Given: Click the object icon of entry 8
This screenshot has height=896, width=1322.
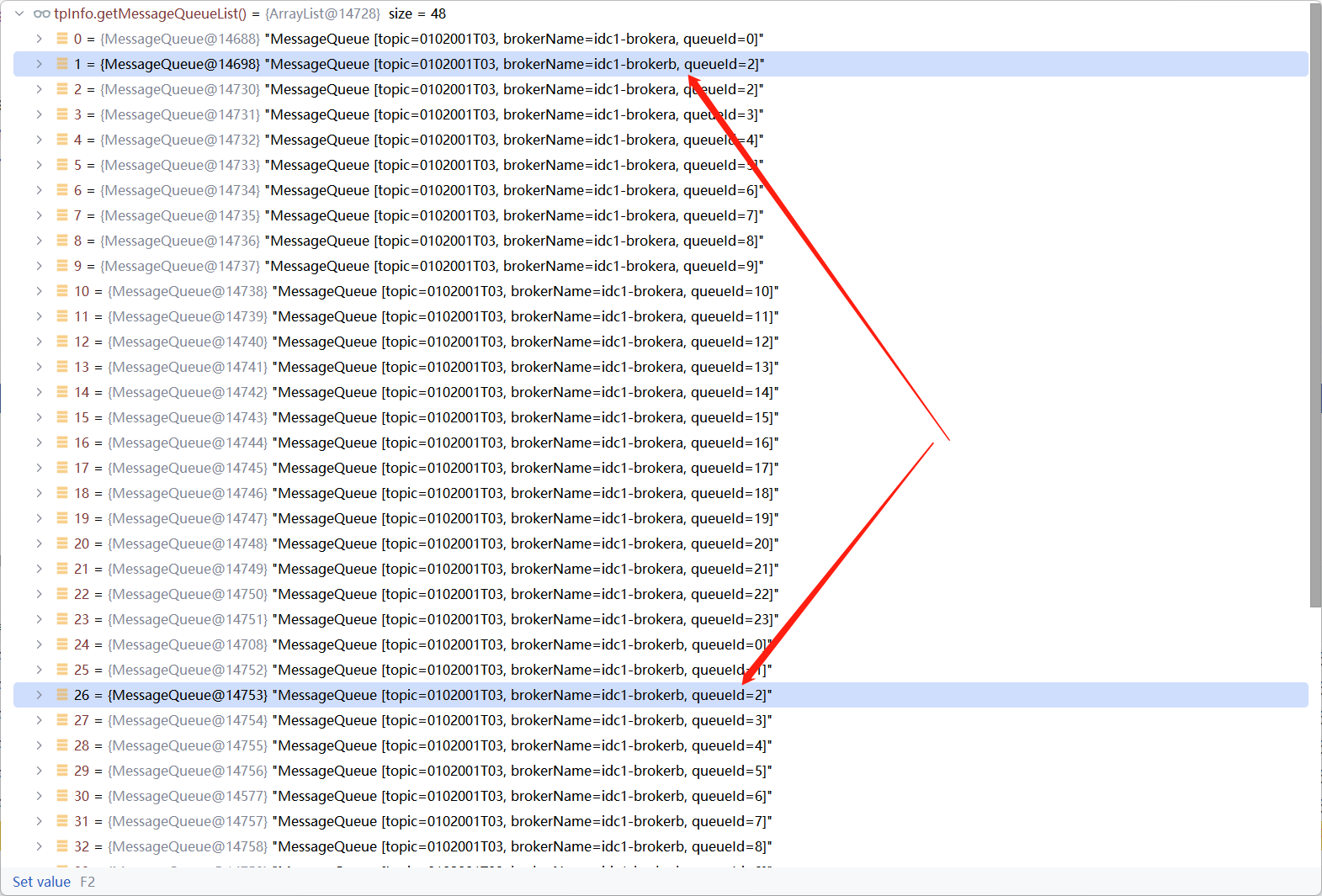Looking at the screenshot, I should coord(62,240).
